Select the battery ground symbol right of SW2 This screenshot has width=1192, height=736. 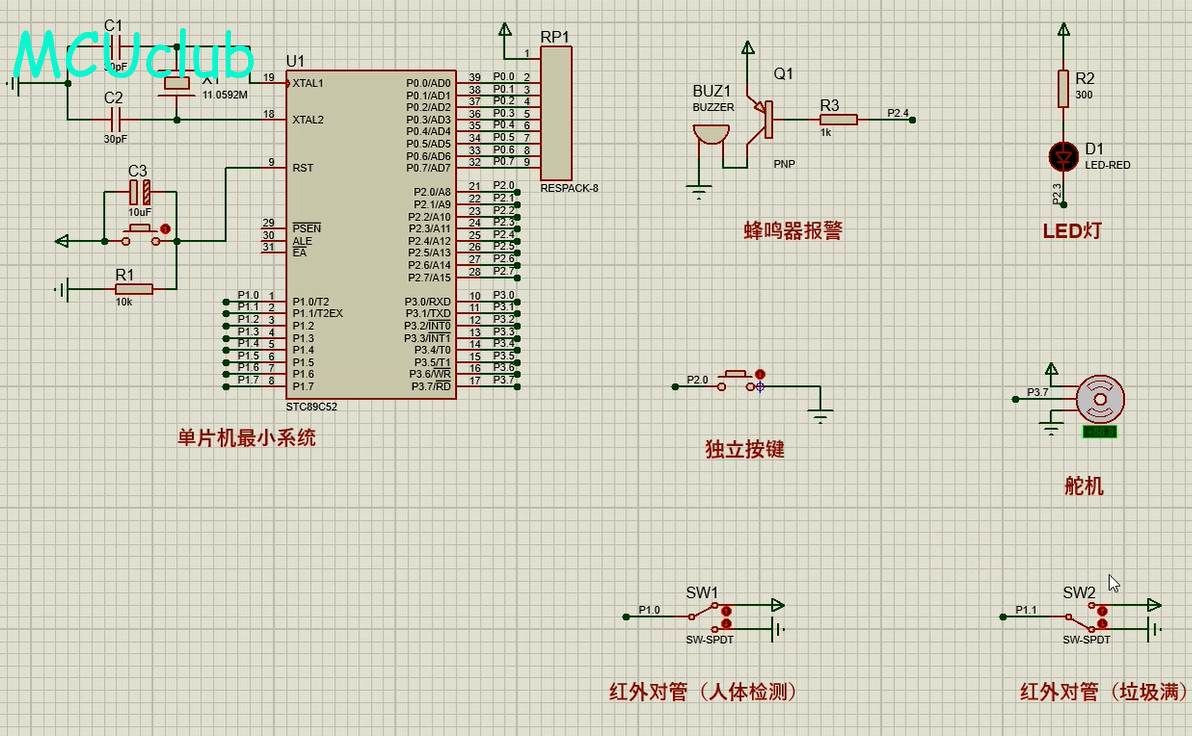(1156, 629)
